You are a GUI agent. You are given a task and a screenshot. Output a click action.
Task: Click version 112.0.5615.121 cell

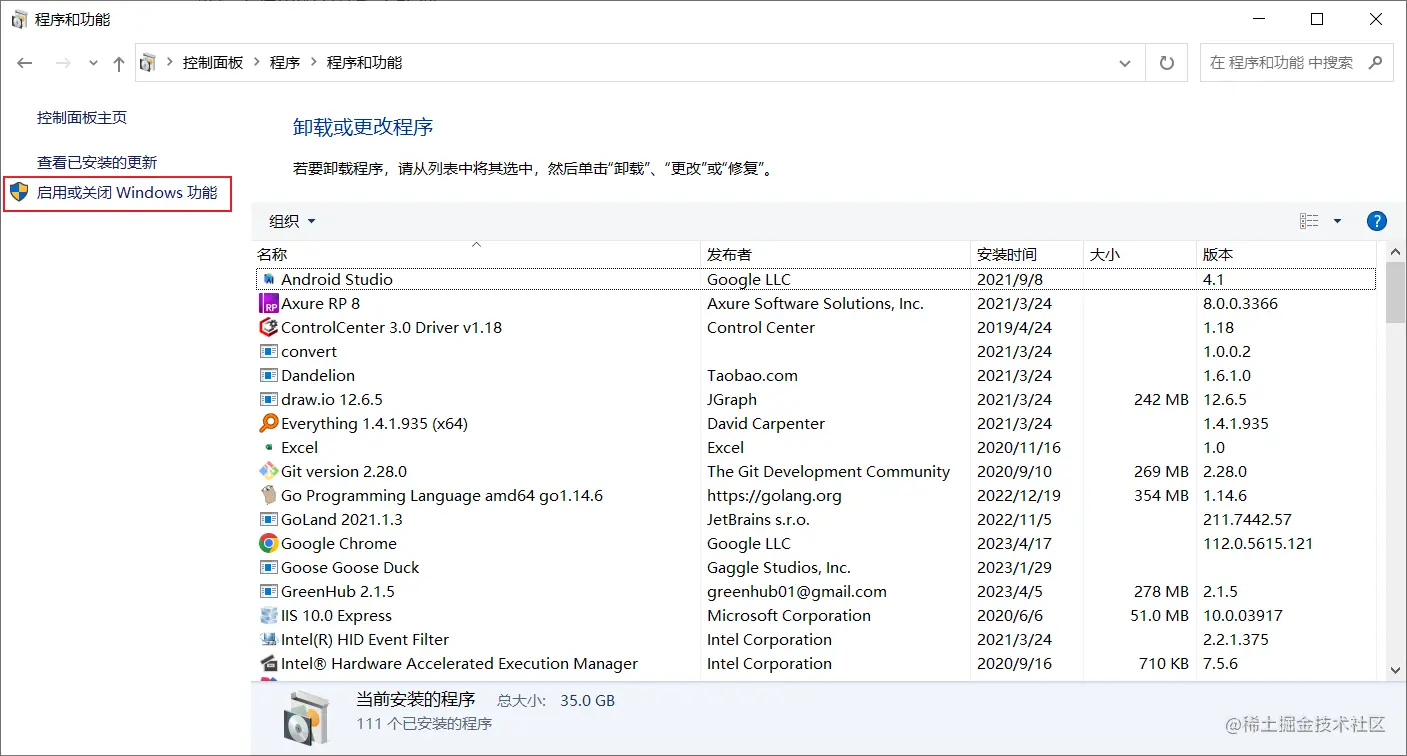tap(1258, 544)
